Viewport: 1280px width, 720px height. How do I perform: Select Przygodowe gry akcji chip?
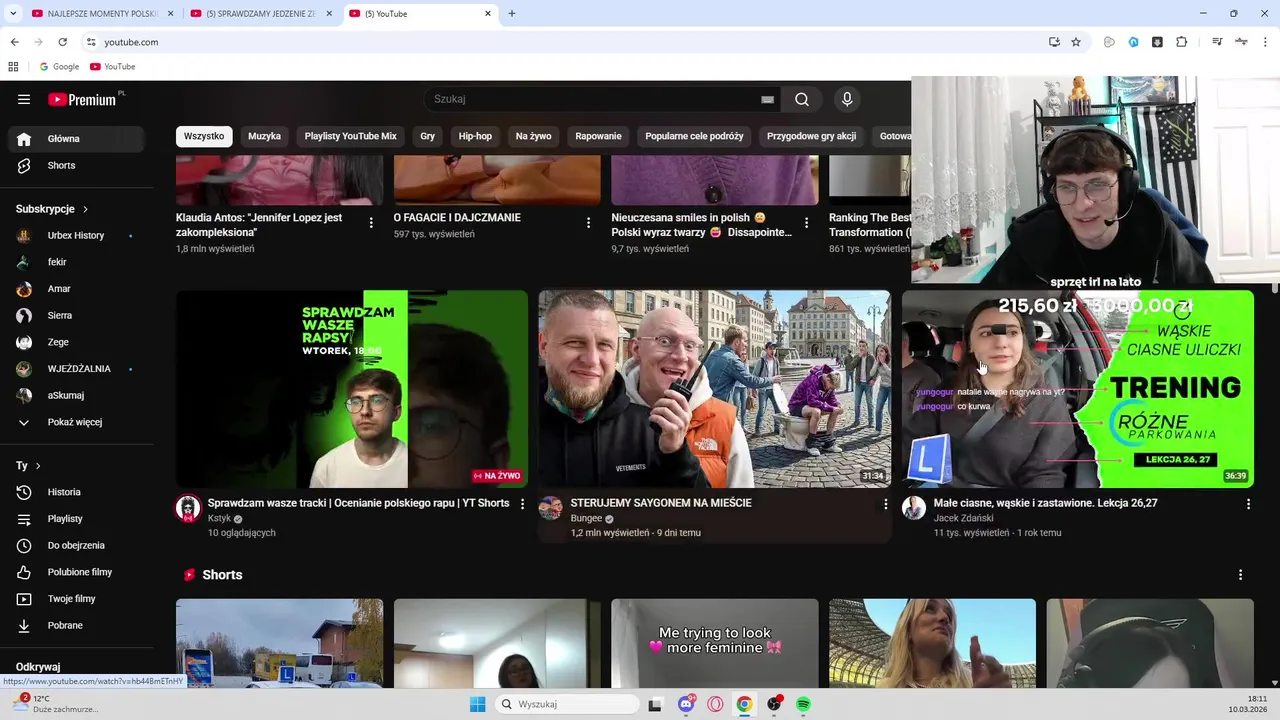(812, 136)
